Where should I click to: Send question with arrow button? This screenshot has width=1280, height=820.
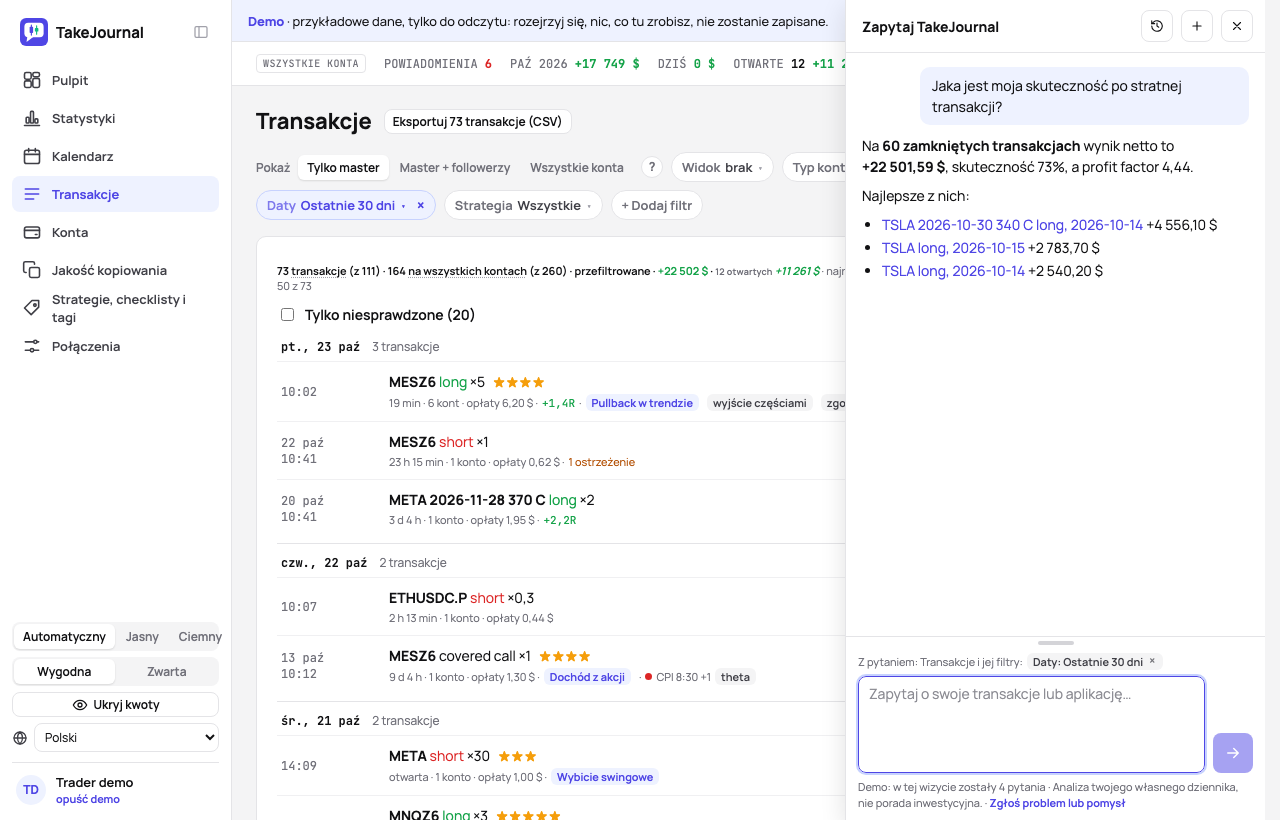pyautogui.click(x=1233, y=753)
